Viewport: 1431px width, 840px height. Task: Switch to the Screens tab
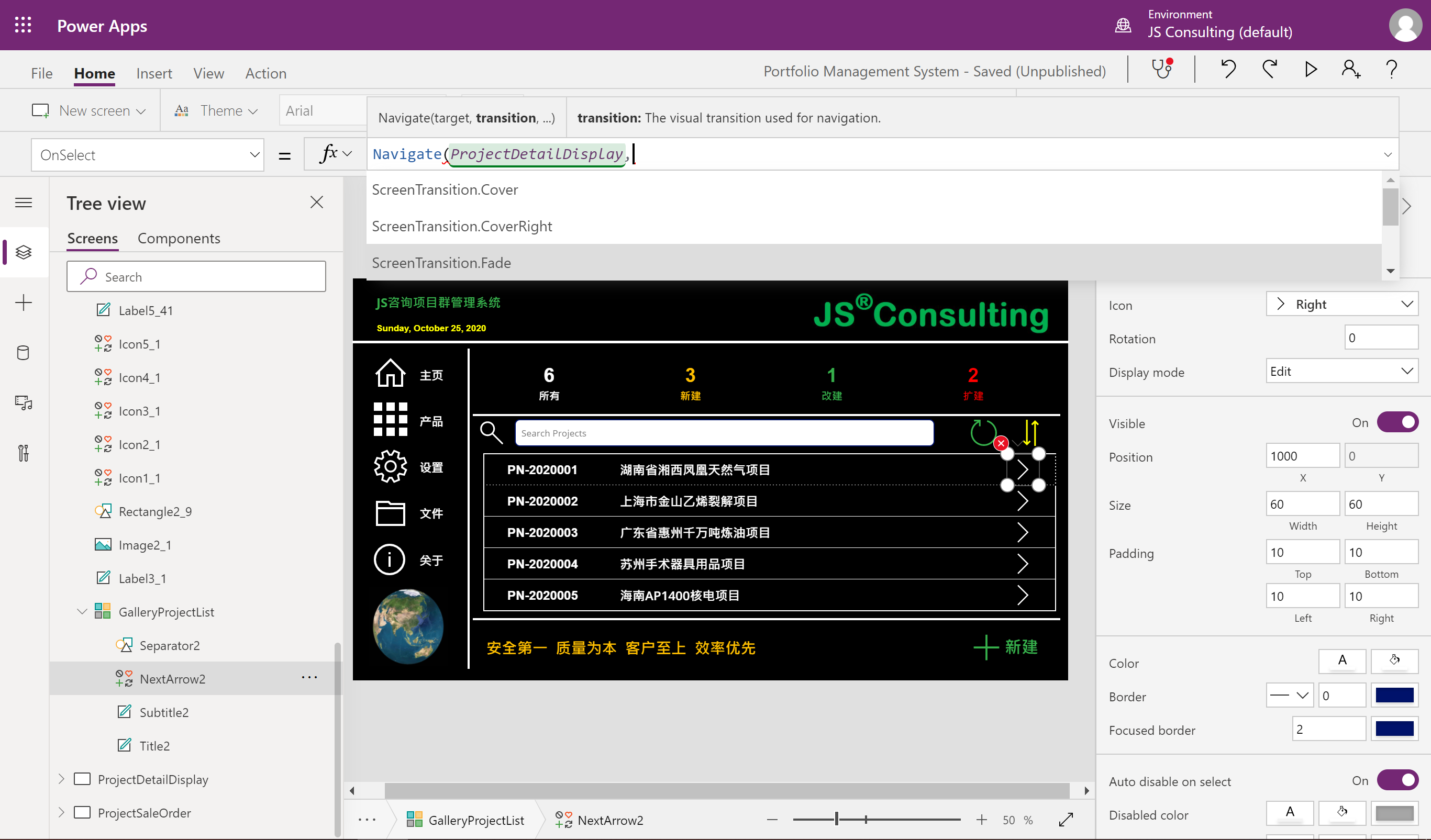coord(93,238)
